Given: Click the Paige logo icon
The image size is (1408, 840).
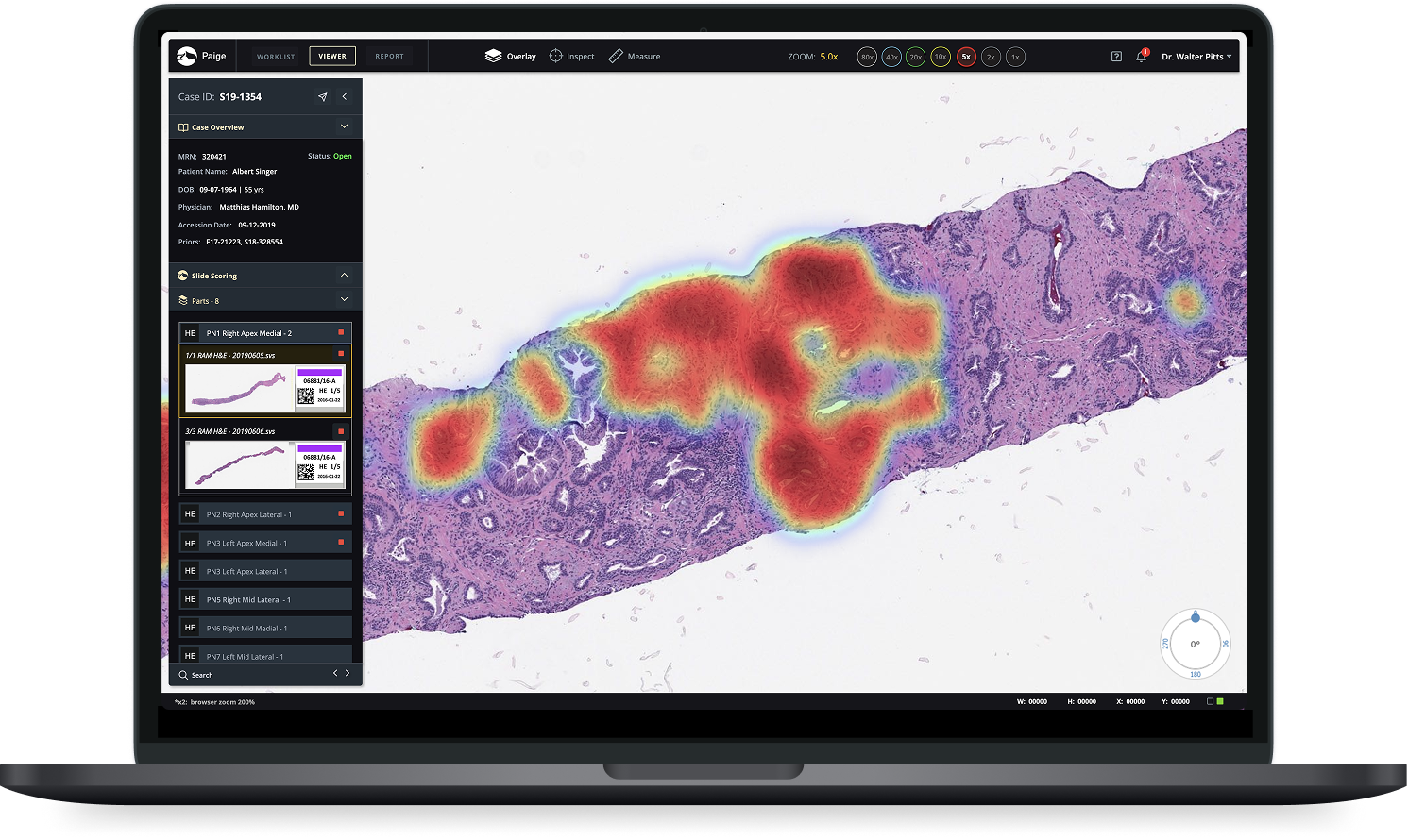Looking at the screenshot, I should coord(187,57).
